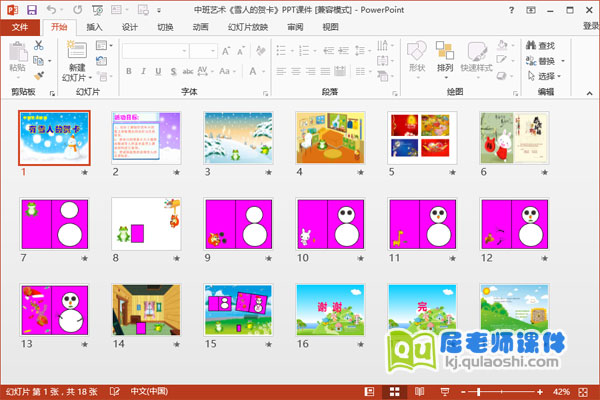The height and width of the screenshot is (400, 600).
Task: Click the Find (查找) binoculars button
Action: (539, 46)
